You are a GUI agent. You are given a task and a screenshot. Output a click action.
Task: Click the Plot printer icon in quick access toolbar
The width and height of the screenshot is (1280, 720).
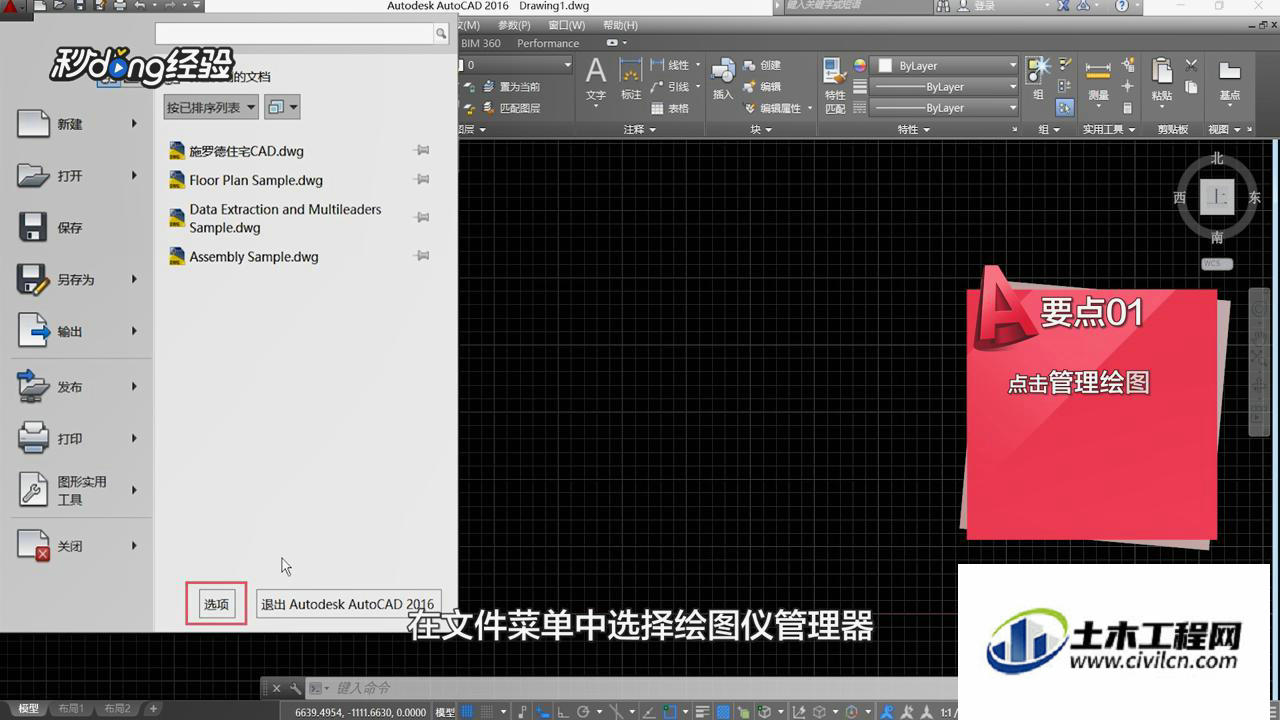click(x=120, y=6)
